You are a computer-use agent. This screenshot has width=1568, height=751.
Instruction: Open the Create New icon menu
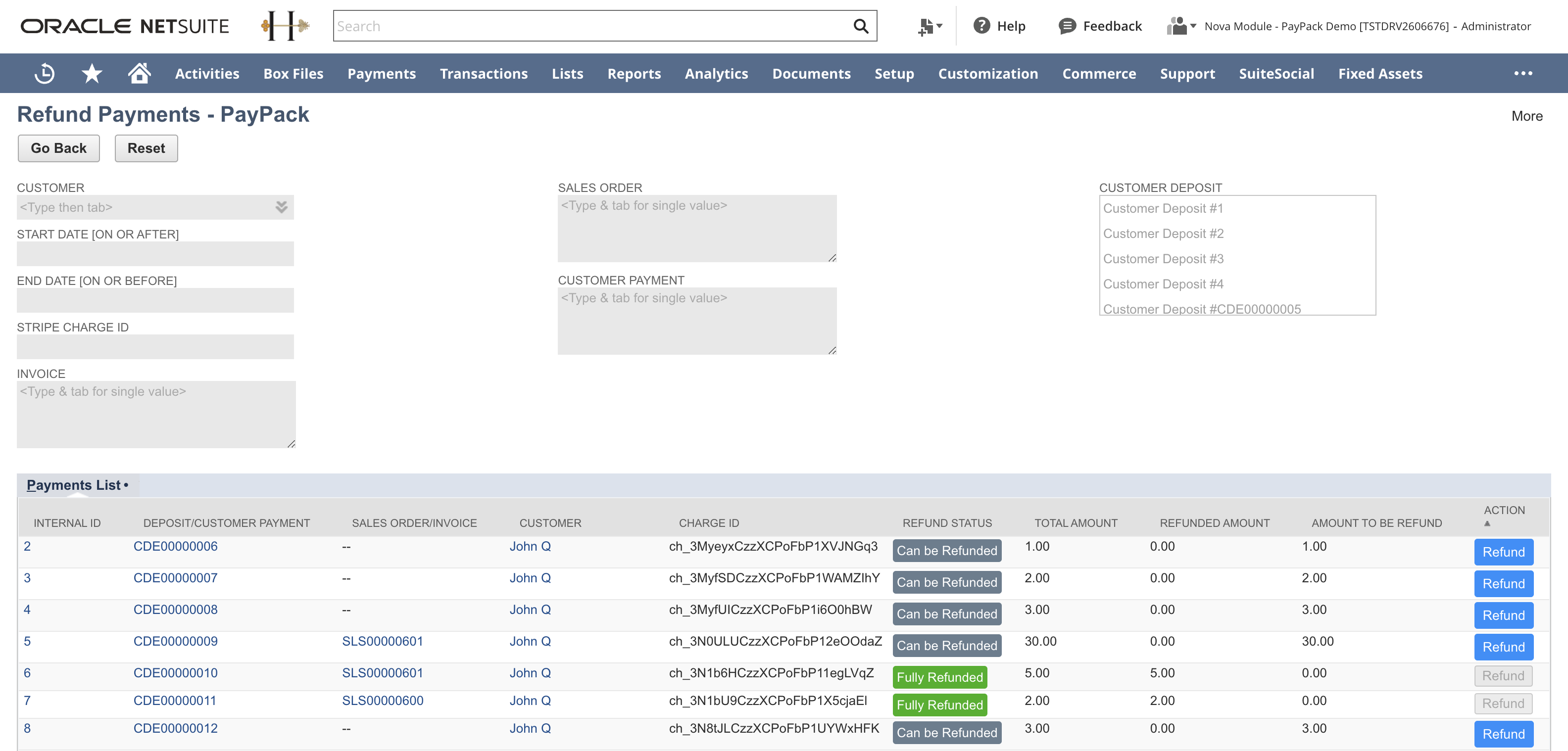pos(930,26)
